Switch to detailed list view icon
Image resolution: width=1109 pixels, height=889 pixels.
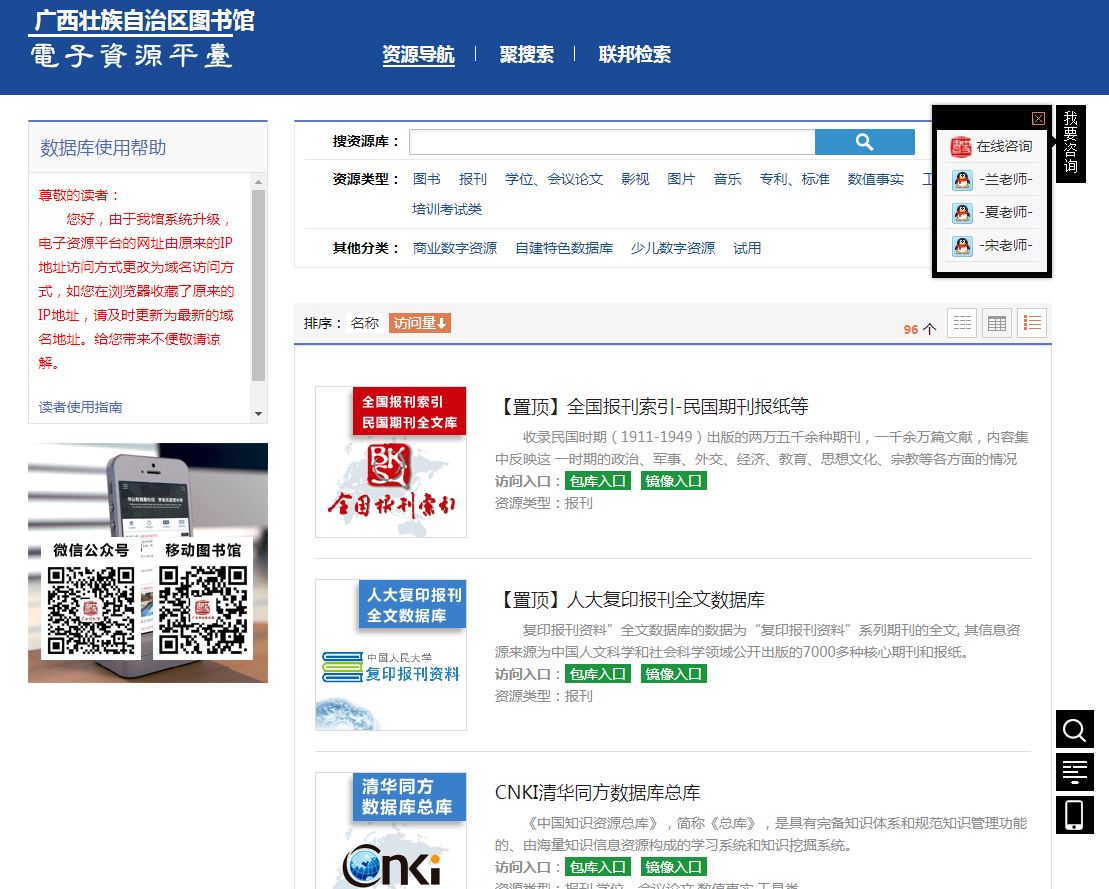pos(1032,323)
